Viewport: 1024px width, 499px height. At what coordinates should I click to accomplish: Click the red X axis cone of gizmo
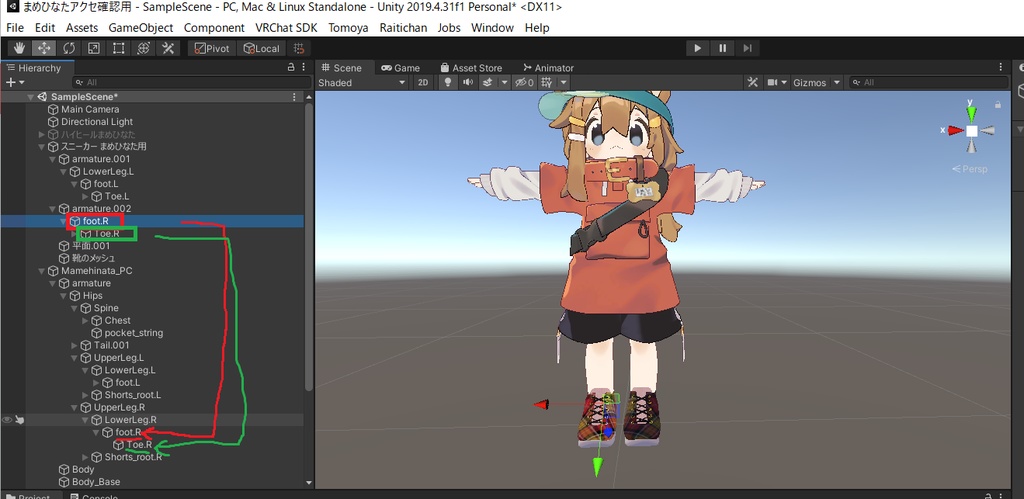tap(955, 131)
